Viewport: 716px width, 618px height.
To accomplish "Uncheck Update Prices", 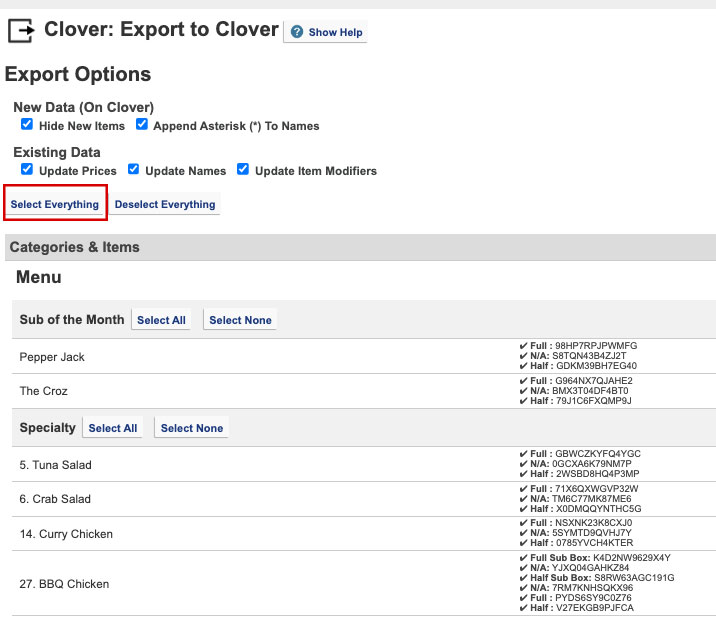I will tap(27, 169).
